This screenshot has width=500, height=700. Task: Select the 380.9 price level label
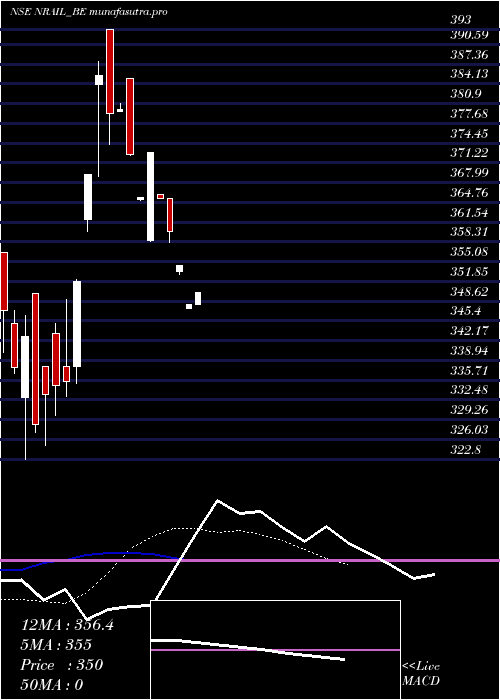click(465, 94)
